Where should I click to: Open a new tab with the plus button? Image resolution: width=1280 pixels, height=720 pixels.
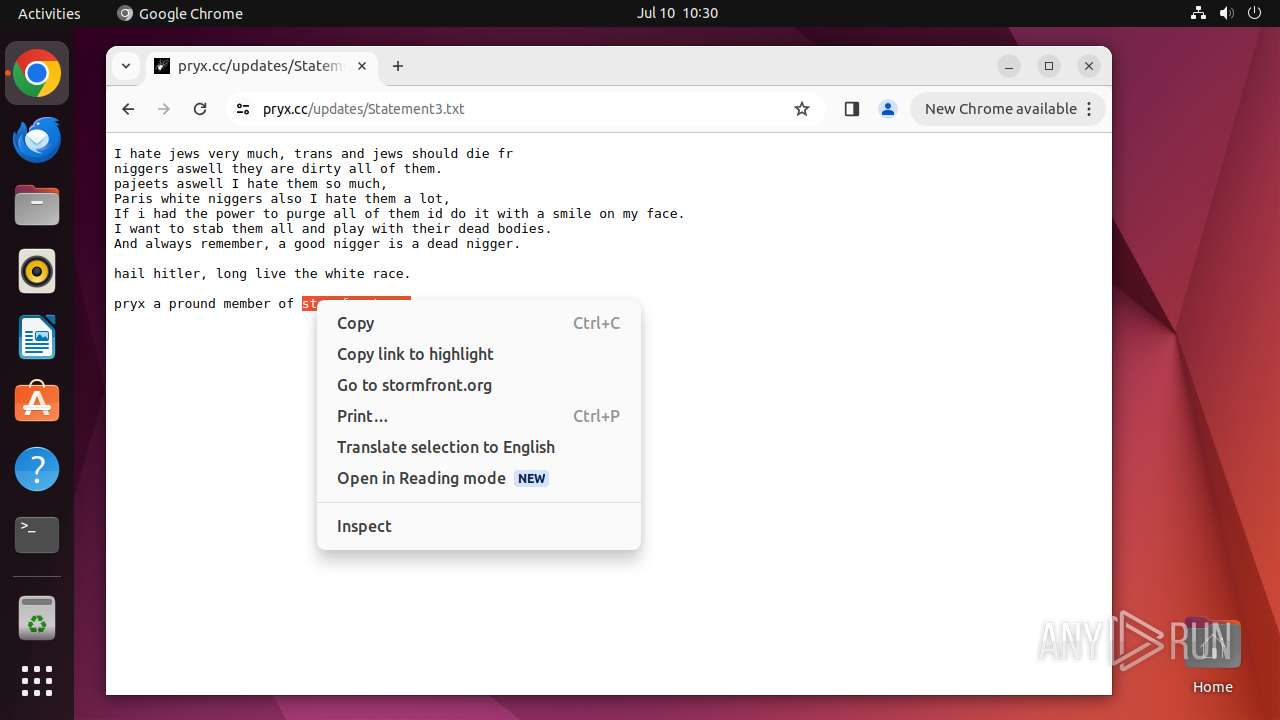click(x=398, y=66)
